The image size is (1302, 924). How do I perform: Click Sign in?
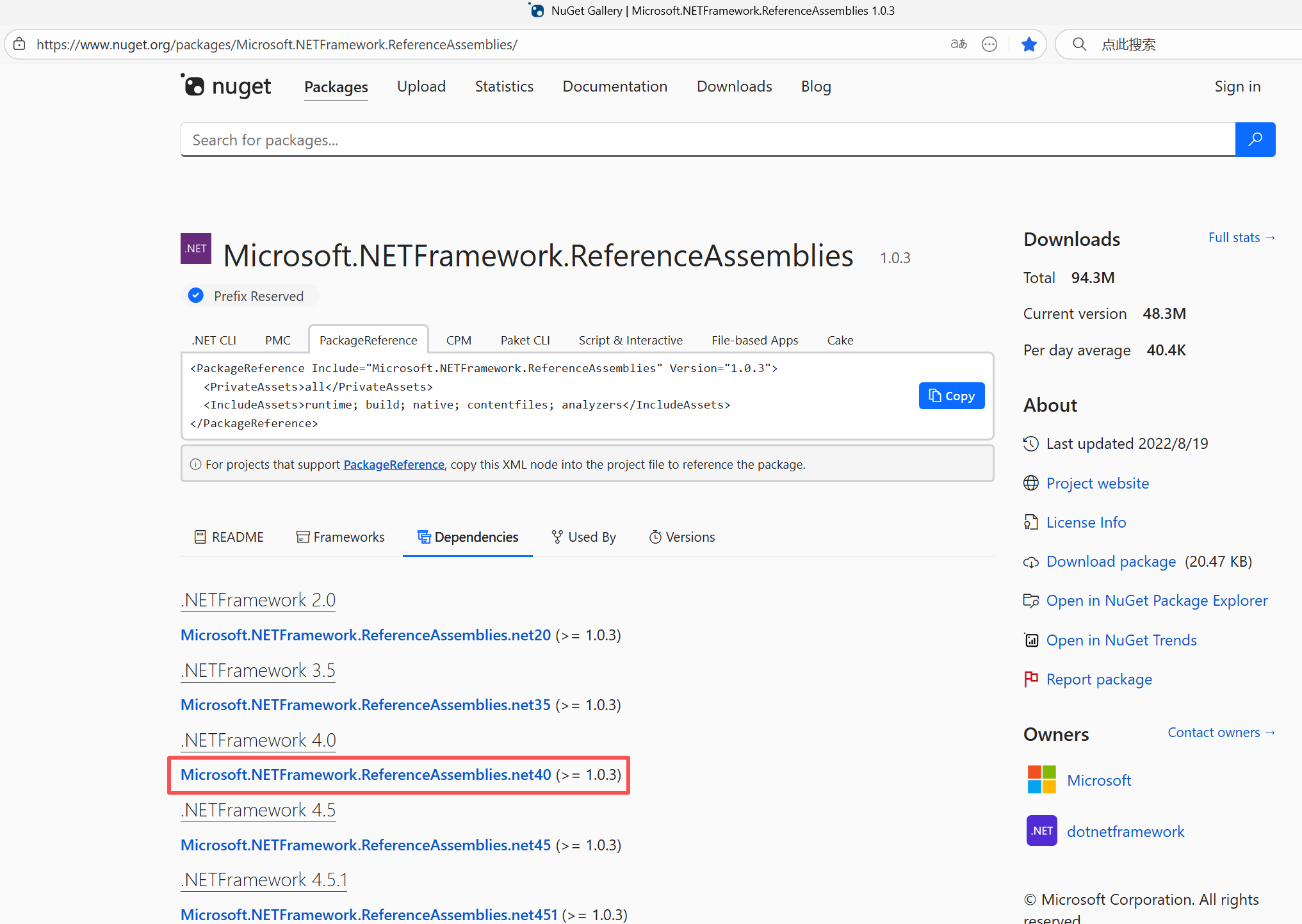pos(1237,86)
